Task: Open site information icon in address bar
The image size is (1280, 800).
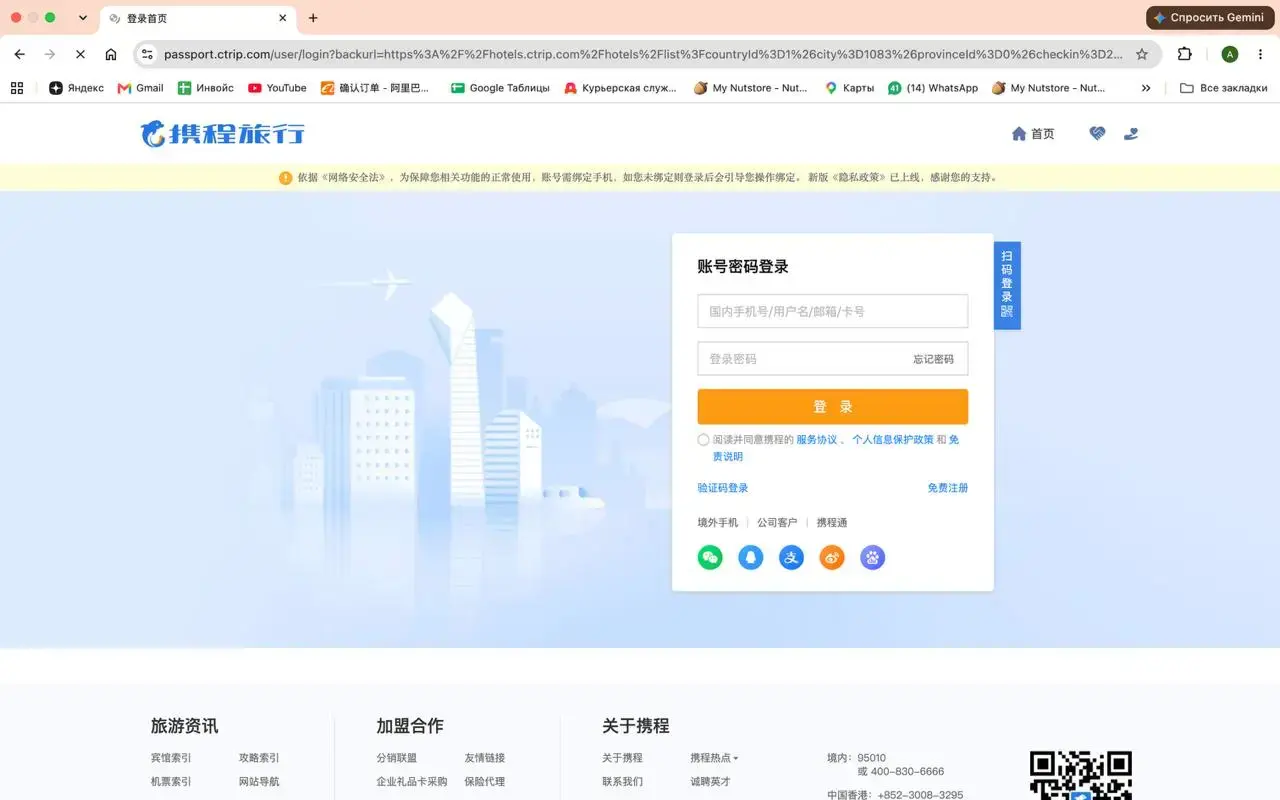Action: point(147,54)
